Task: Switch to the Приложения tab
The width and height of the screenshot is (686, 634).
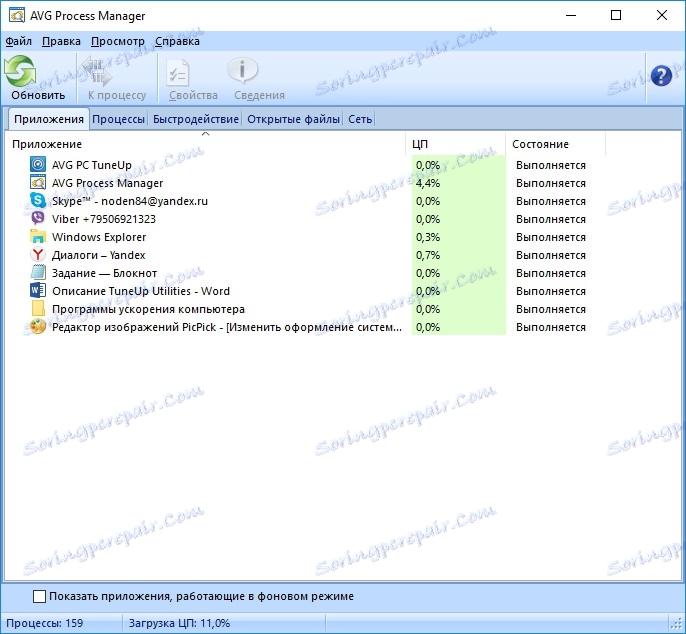Action: point(49,119)
